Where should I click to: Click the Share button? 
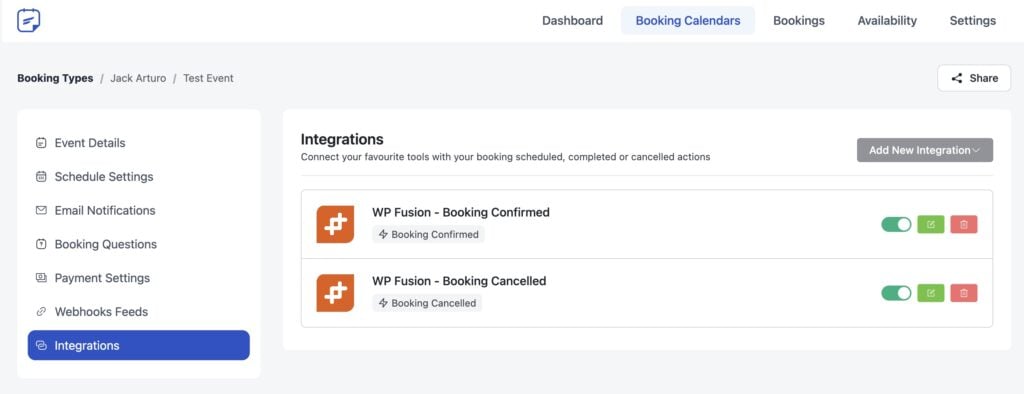click(974, 78)
